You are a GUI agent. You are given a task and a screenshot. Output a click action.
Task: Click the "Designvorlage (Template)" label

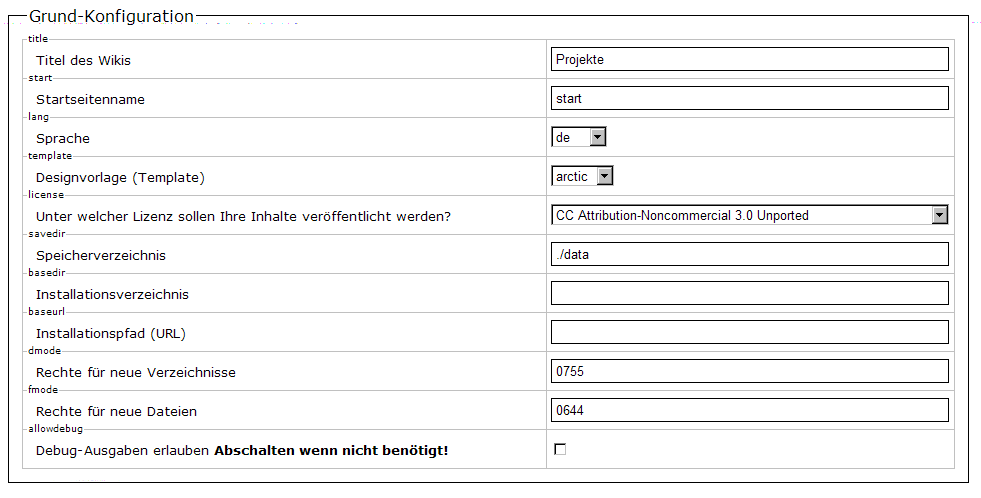pos(120,178)
